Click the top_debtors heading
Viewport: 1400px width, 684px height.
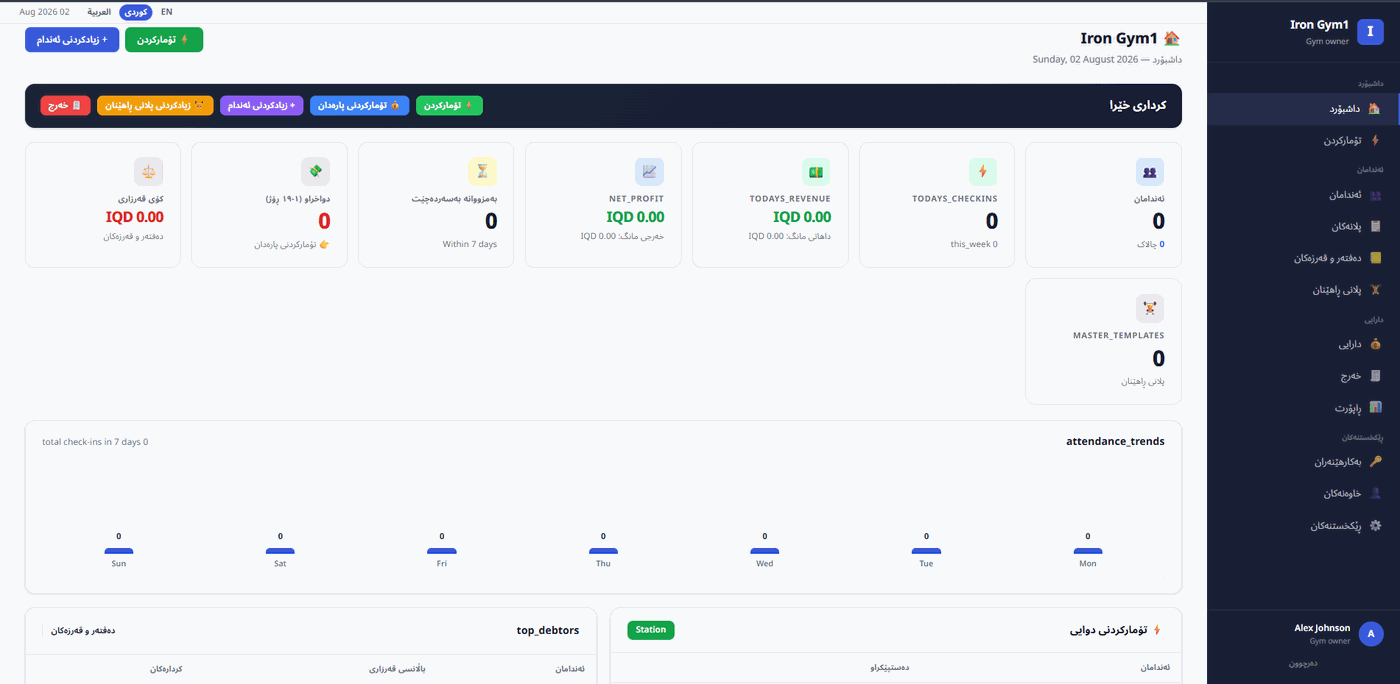[x=548, y=630]
